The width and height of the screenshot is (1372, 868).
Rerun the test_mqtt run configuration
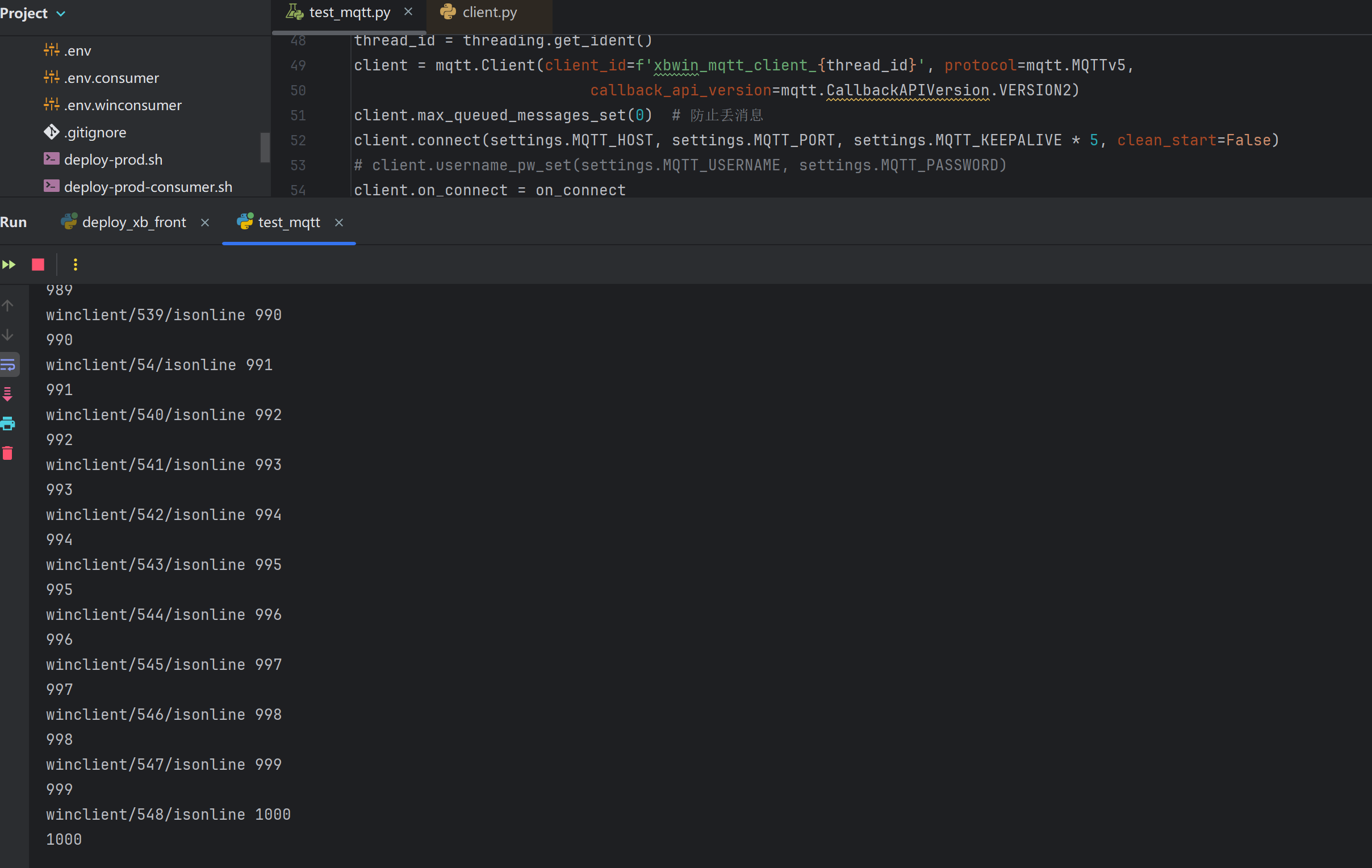(9, 265)
